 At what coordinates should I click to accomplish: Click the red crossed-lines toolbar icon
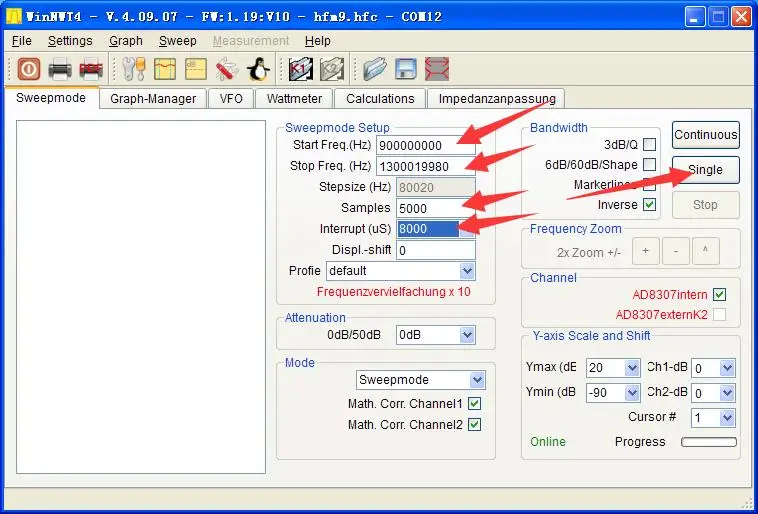tap(437, 69)
